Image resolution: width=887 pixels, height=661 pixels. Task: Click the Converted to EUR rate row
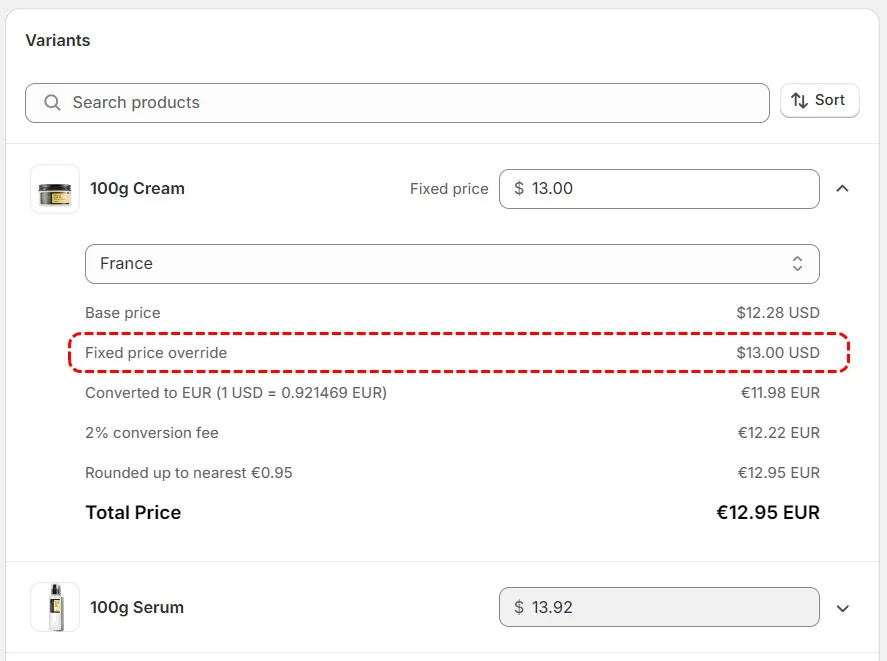click(x=452, y=393)
